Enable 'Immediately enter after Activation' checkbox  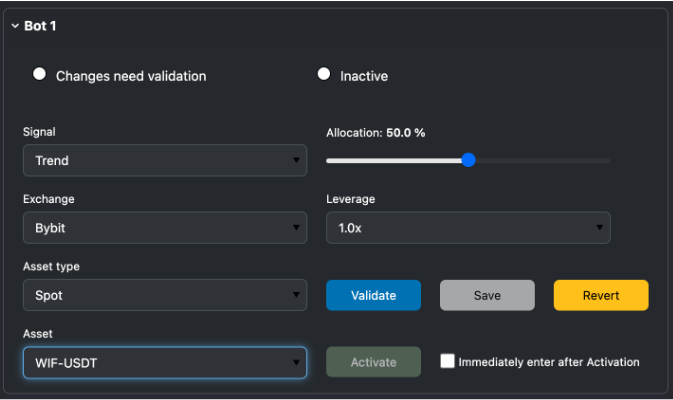447,361
